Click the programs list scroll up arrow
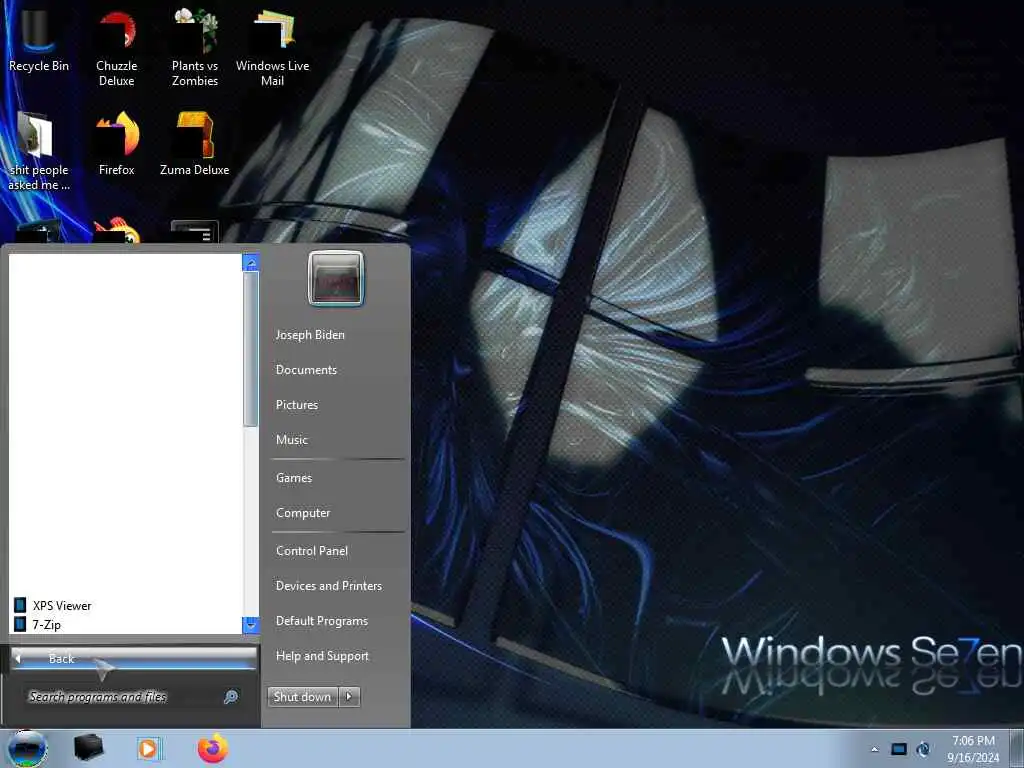1024x768 pixels. point(251,263)
